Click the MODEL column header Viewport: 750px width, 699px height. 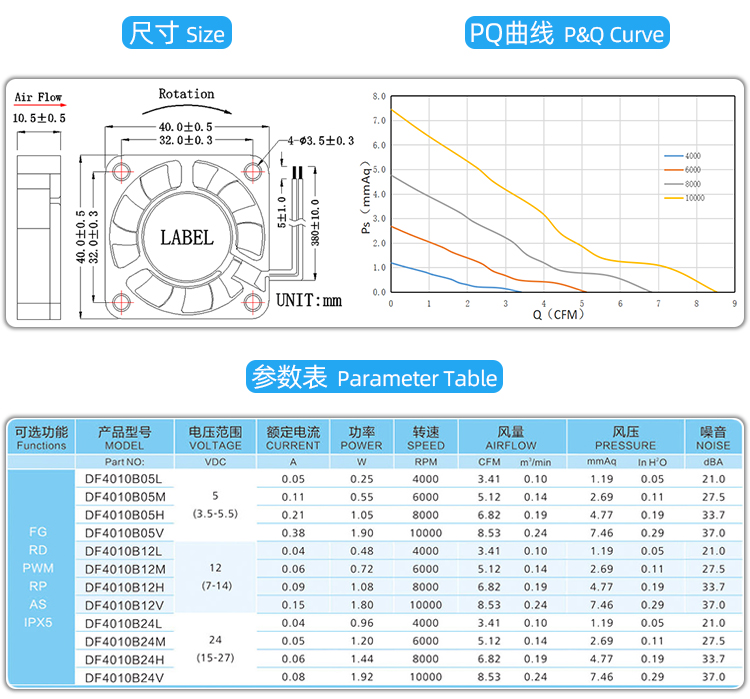(124, 439)
